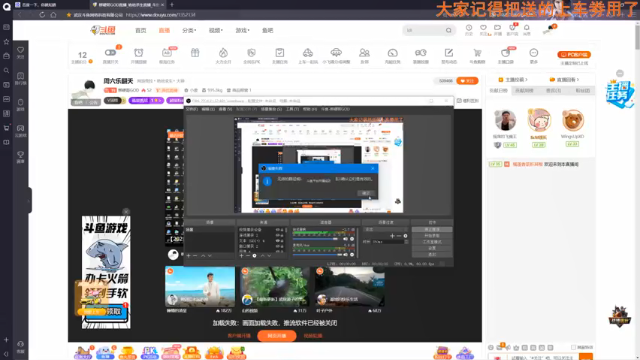Screen dimensions: 640x360
Task: Click the search magnifier icon
Action: click(x=449, y=30)
